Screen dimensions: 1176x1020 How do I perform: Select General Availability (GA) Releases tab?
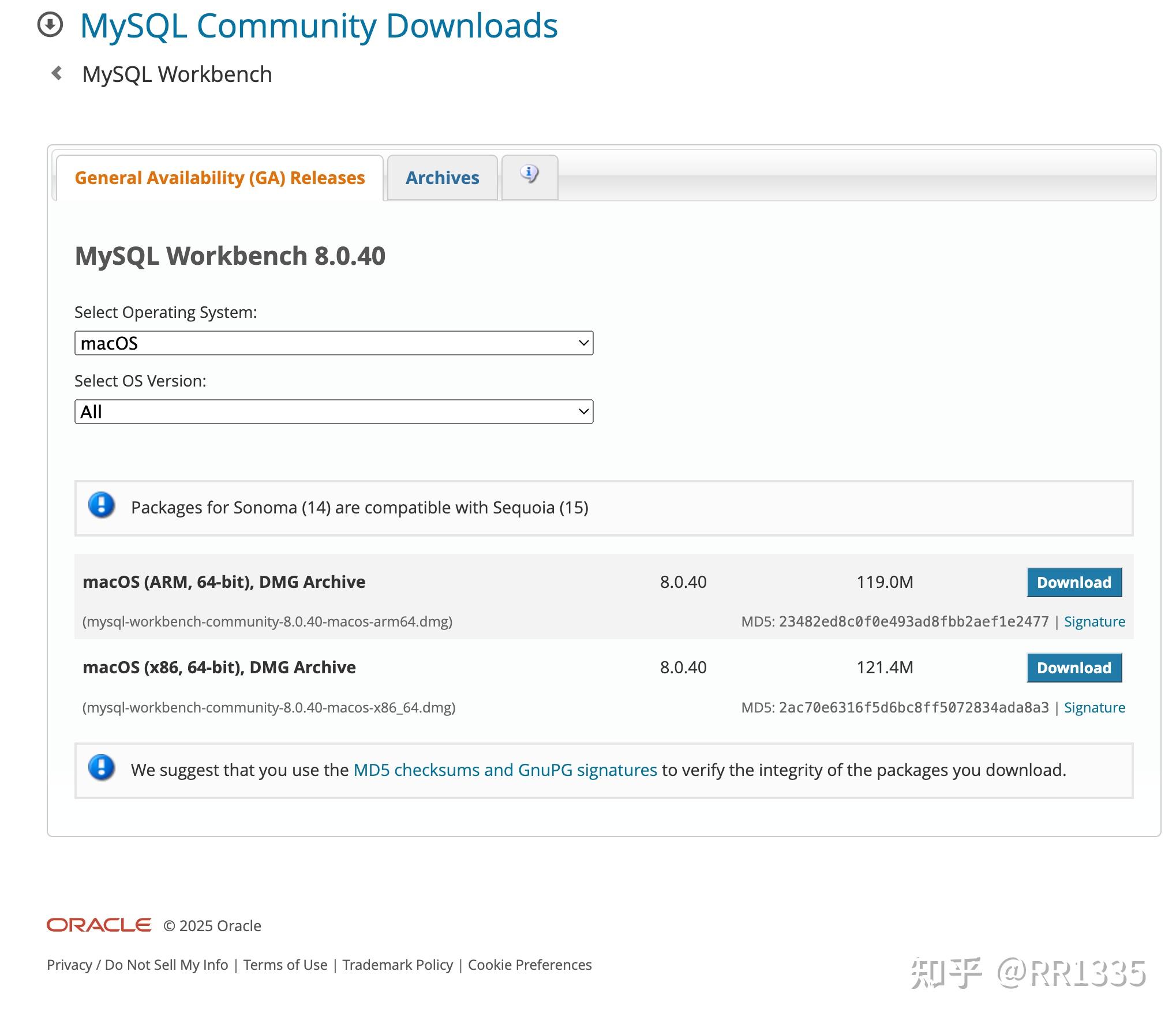[x=220, y=178]
